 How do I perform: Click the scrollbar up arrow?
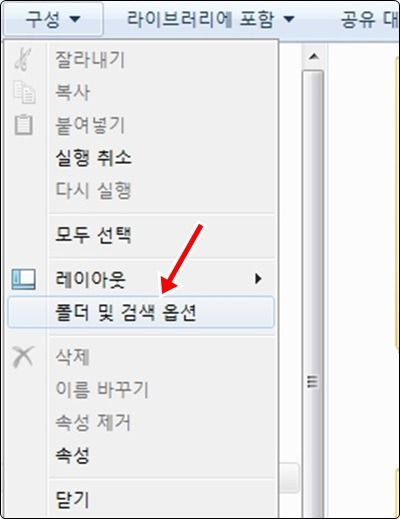313,57
